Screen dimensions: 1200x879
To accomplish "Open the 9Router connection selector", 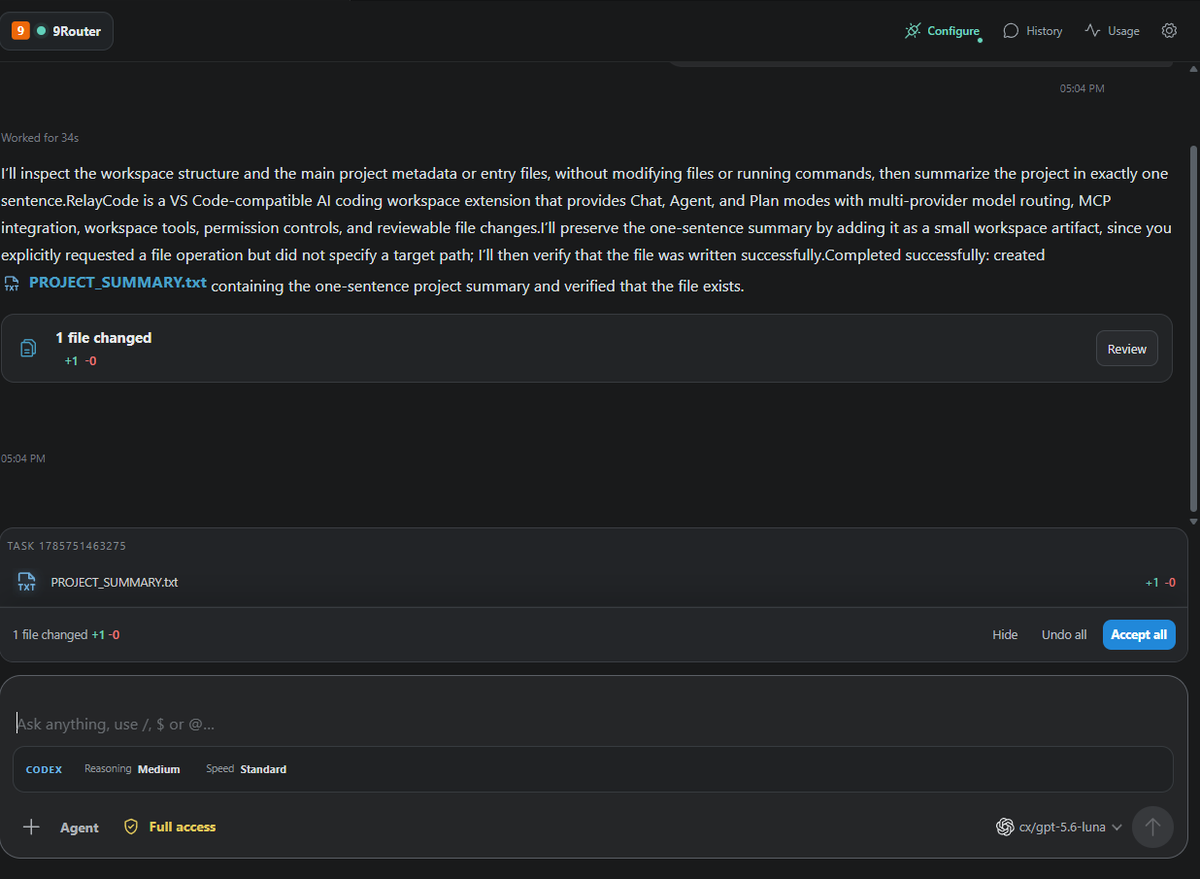I will pos(57,31).
